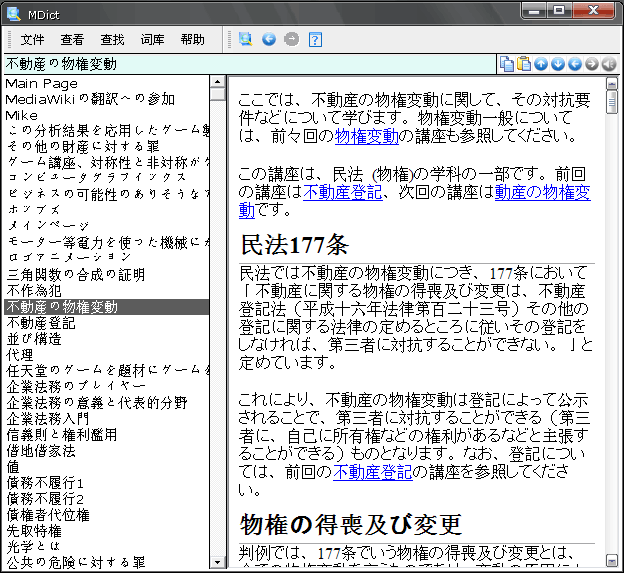Open the 帮助 menu
This screenshot has width=624, height=573.
click(192, 40)
